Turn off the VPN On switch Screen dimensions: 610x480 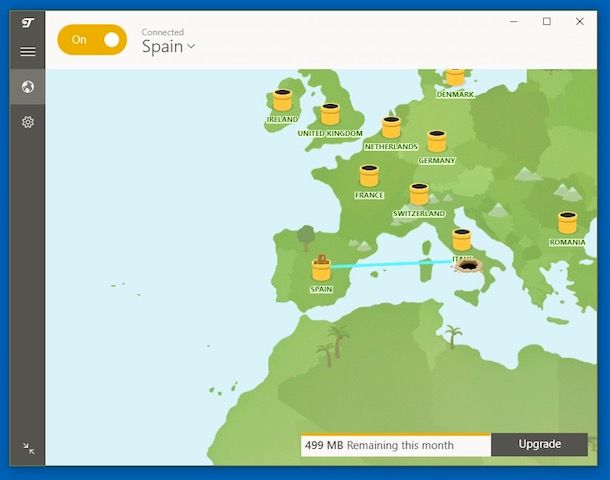(x=92, y=40)
